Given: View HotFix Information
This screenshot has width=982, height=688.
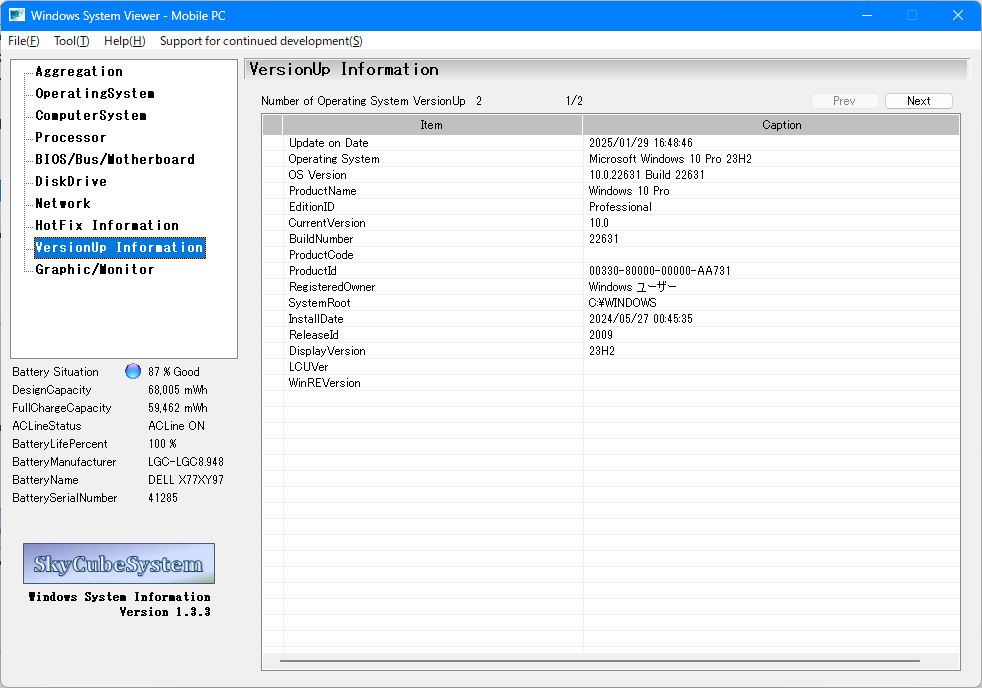Looking at the screenshot, I should [107, 225].
